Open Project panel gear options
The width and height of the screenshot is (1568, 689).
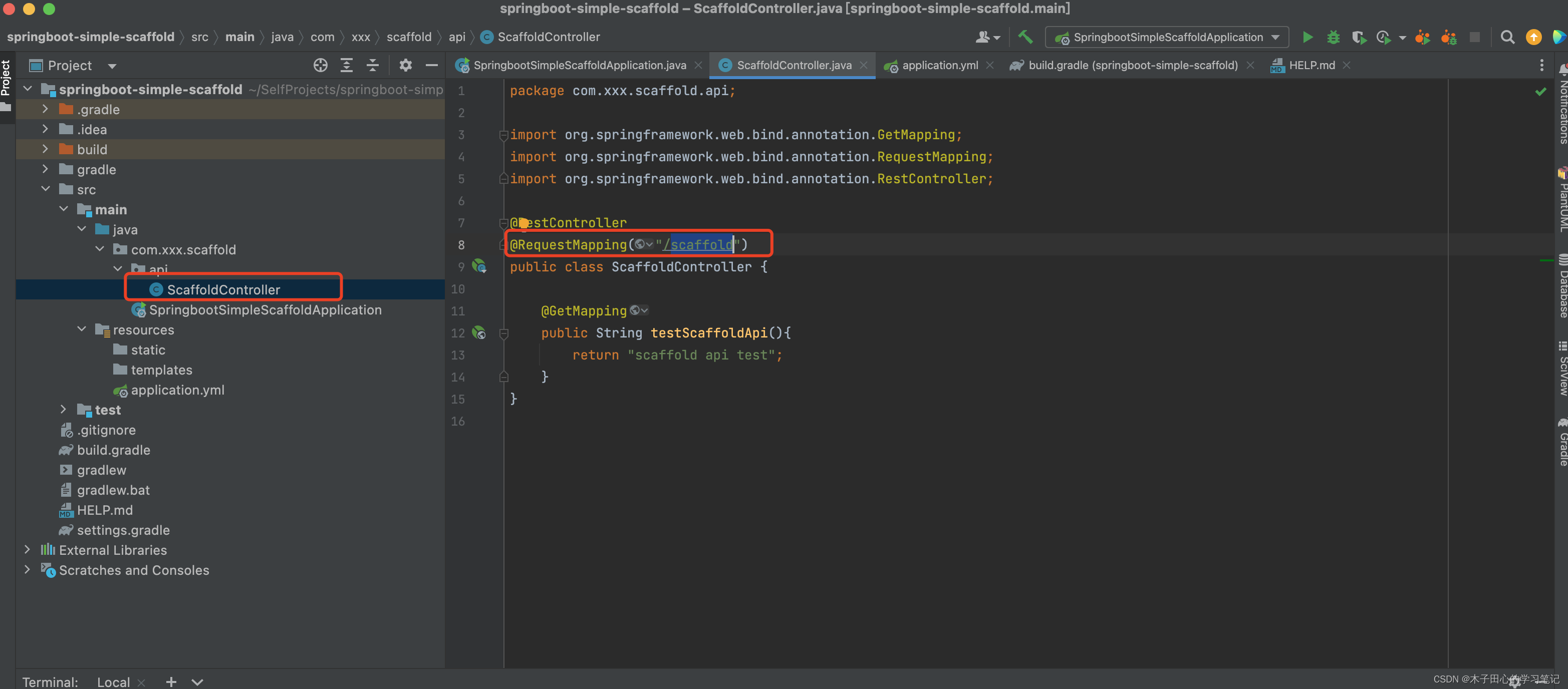click(x=405, y=65)
